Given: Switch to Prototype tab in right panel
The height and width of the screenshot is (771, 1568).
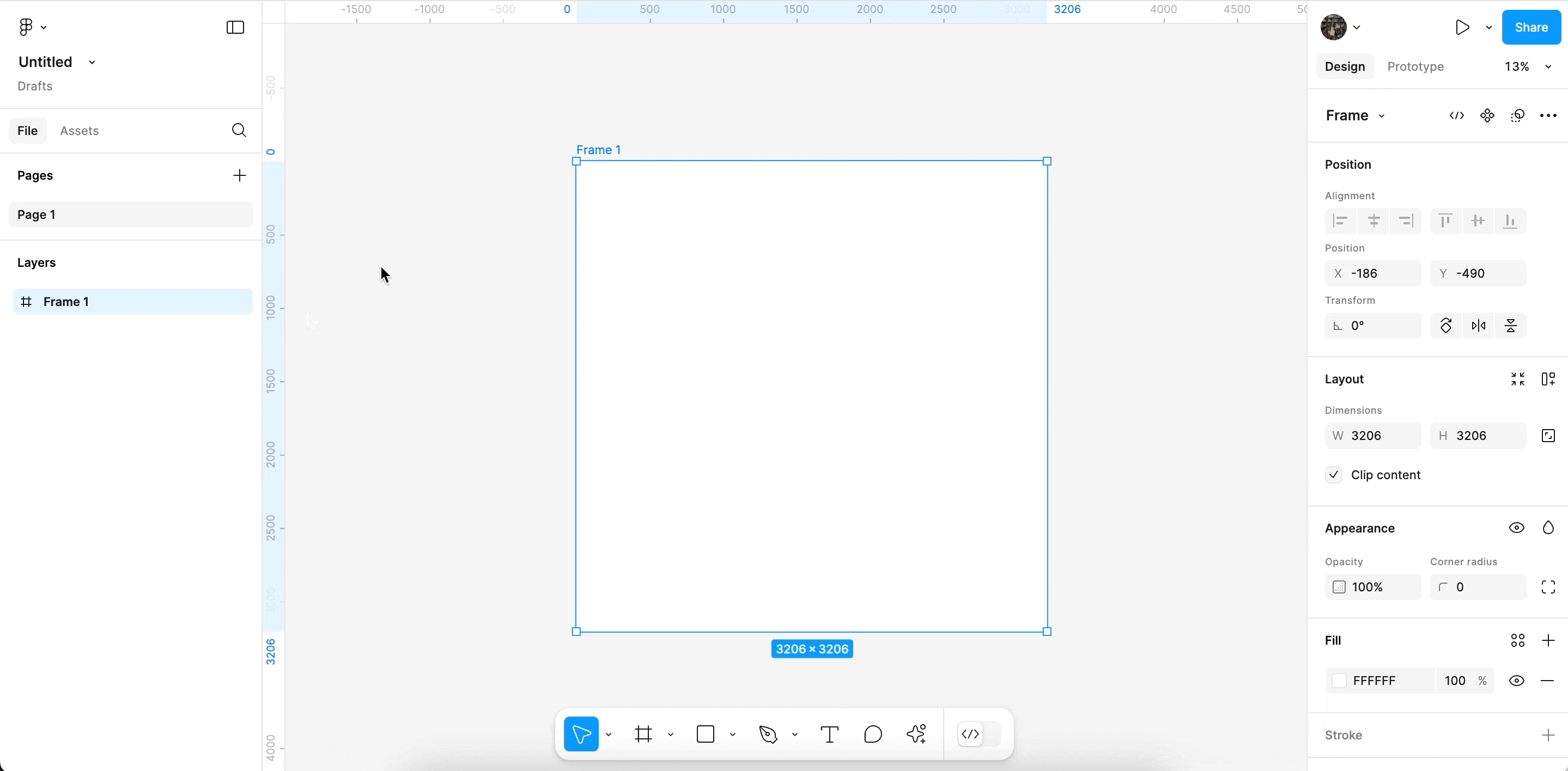Looking at the screenshot, I should tap(1415, 66).
